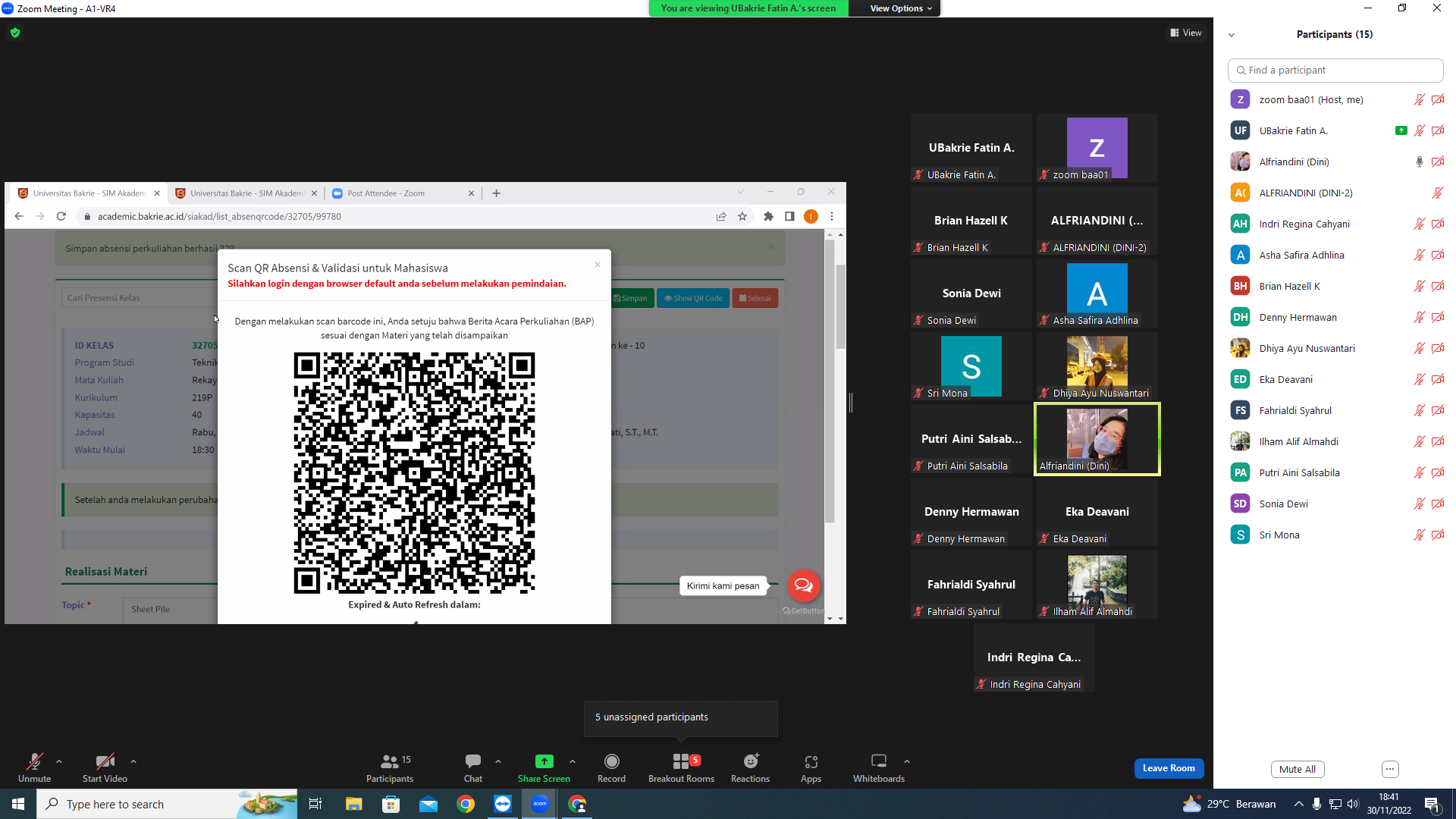Open the Reactions menu
The image size is (1456, 819).
750,767
